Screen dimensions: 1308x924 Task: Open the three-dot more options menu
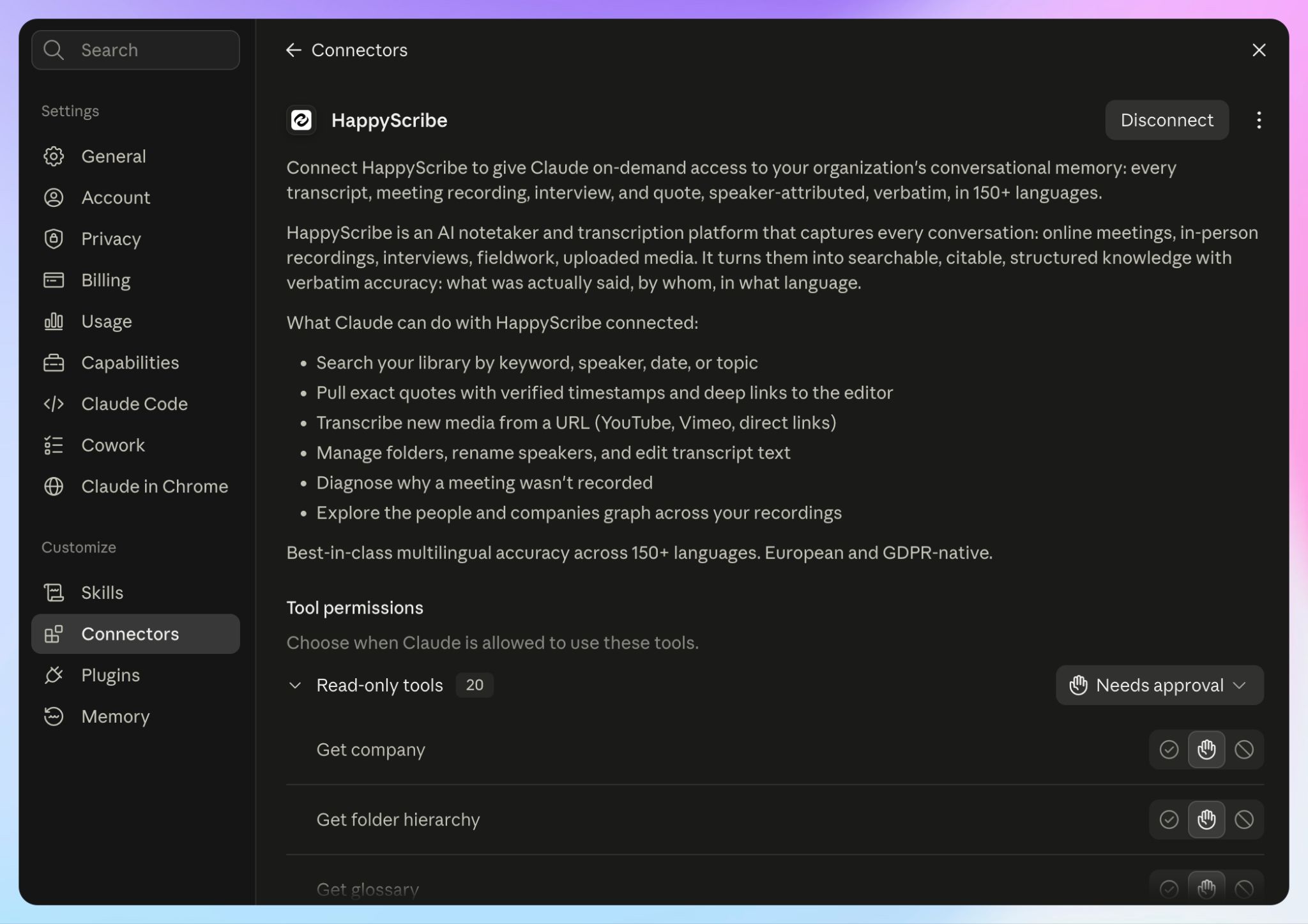coord(1259,120)
